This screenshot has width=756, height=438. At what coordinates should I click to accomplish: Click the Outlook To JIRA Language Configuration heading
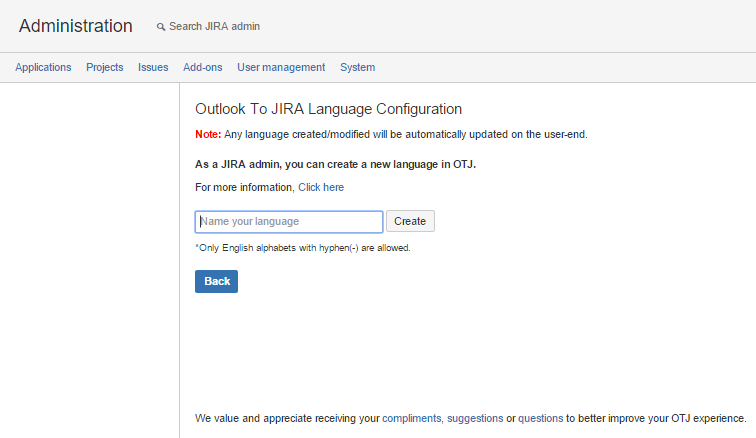[328, 109]
